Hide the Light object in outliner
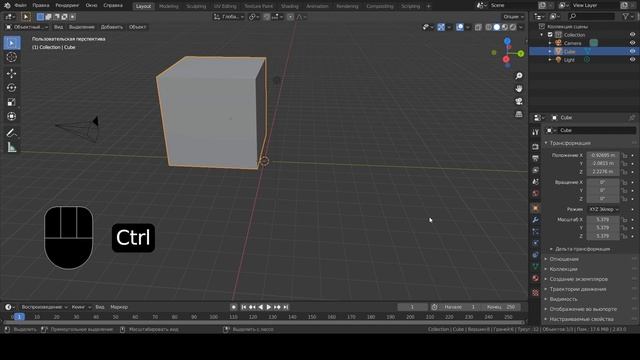Viewport: 640px width, 360px height. (632, 60)
